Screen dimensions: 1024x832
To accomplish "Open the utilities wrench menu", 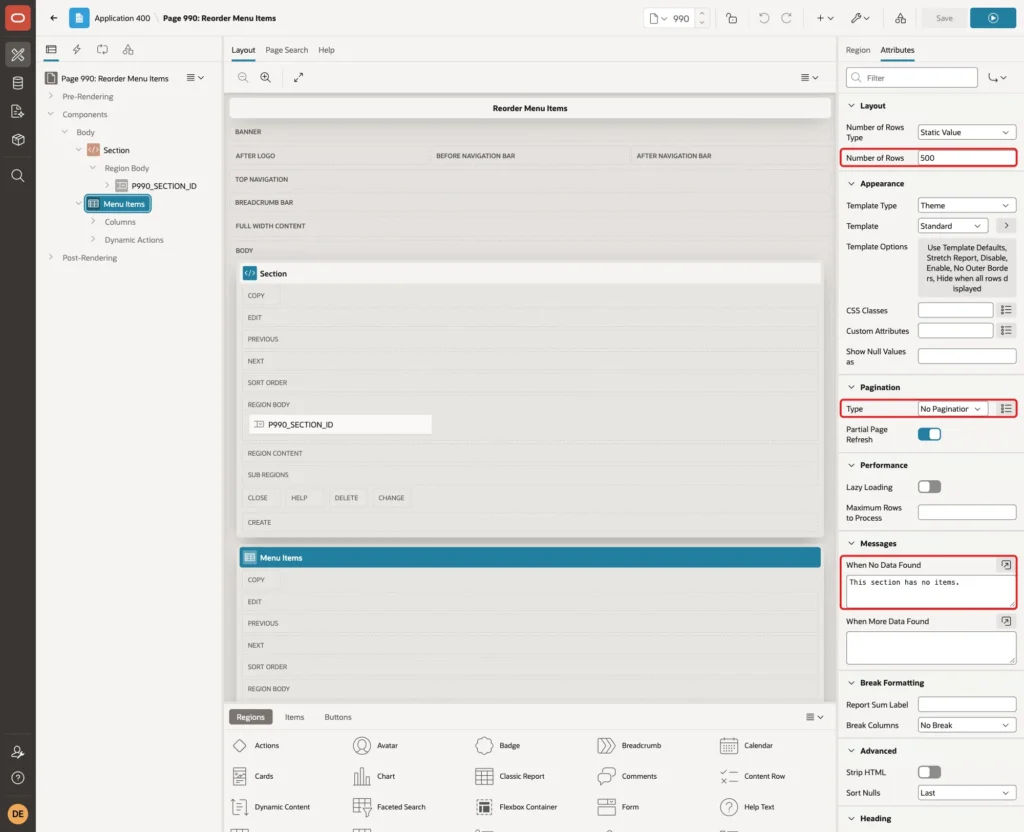I will (860, 18).
